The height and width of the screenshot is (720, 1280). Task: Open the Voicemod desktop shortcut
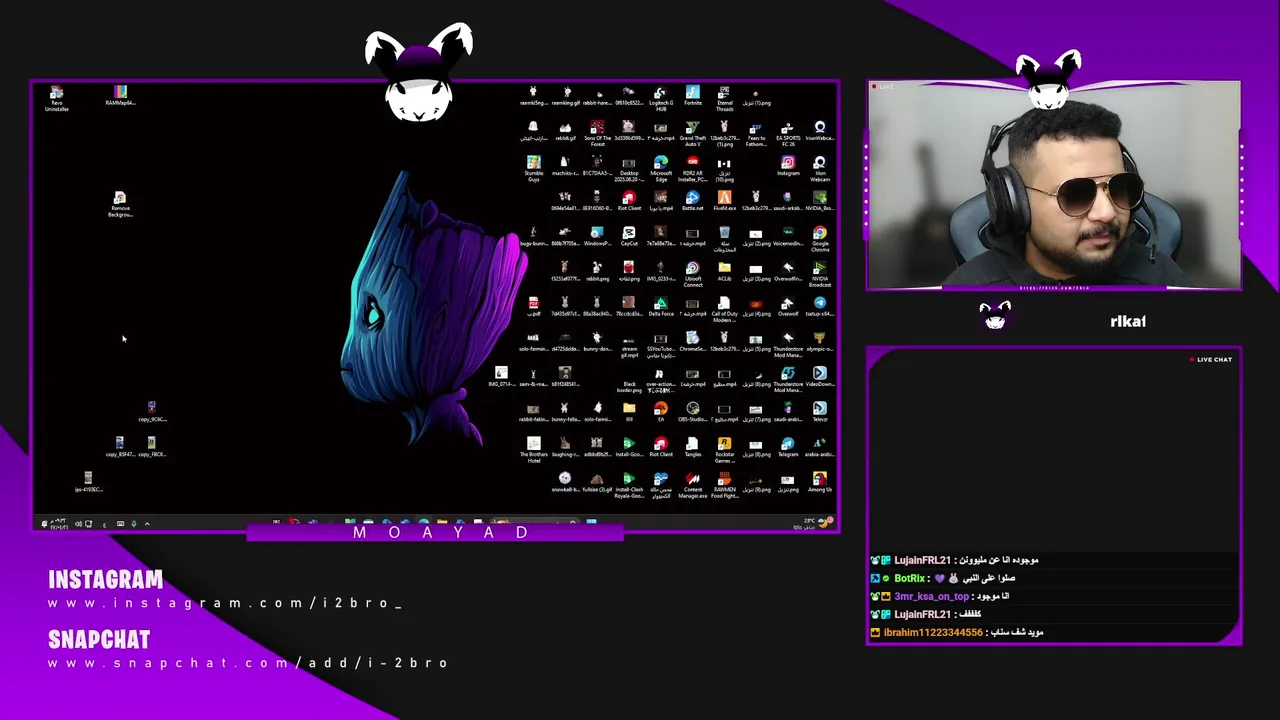tap(788, 236)
